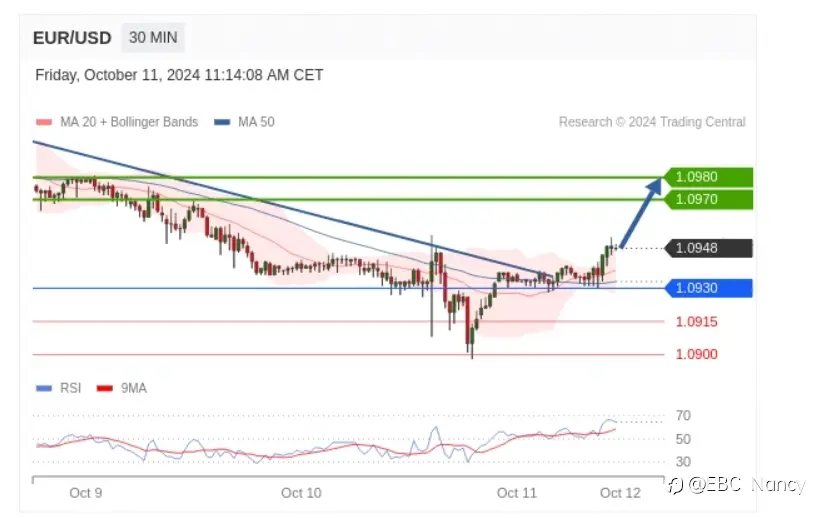Click the 9MA legend label

pos(134,388)
